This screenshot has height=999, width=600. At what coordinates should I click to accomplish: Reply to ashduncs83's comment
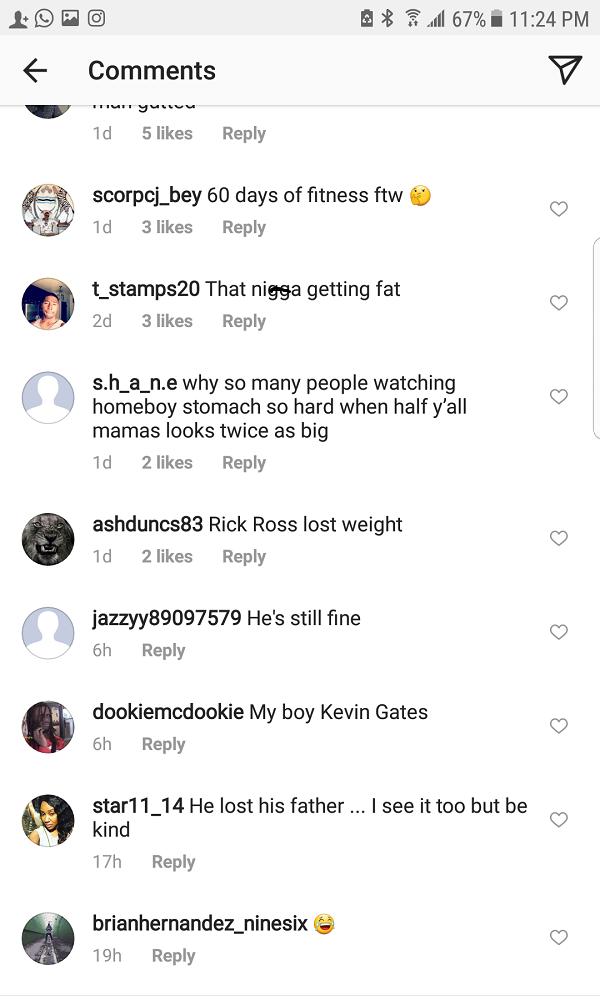(244, 556)
